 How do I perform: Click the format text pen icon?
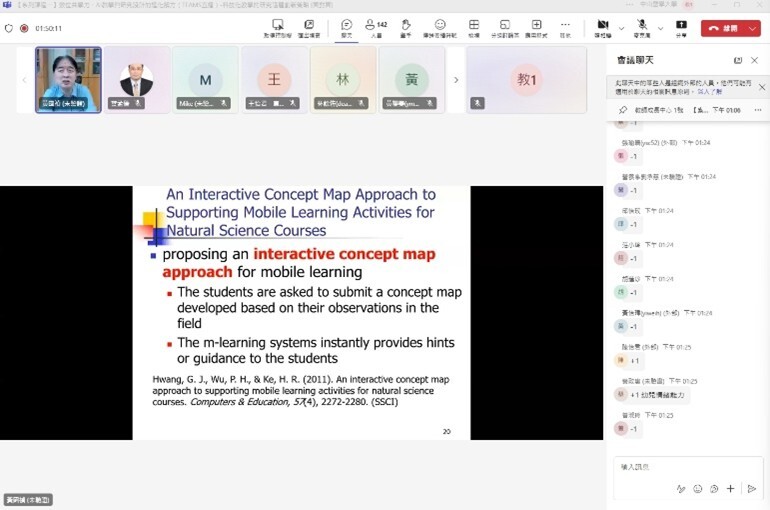(x=680, y=489)
